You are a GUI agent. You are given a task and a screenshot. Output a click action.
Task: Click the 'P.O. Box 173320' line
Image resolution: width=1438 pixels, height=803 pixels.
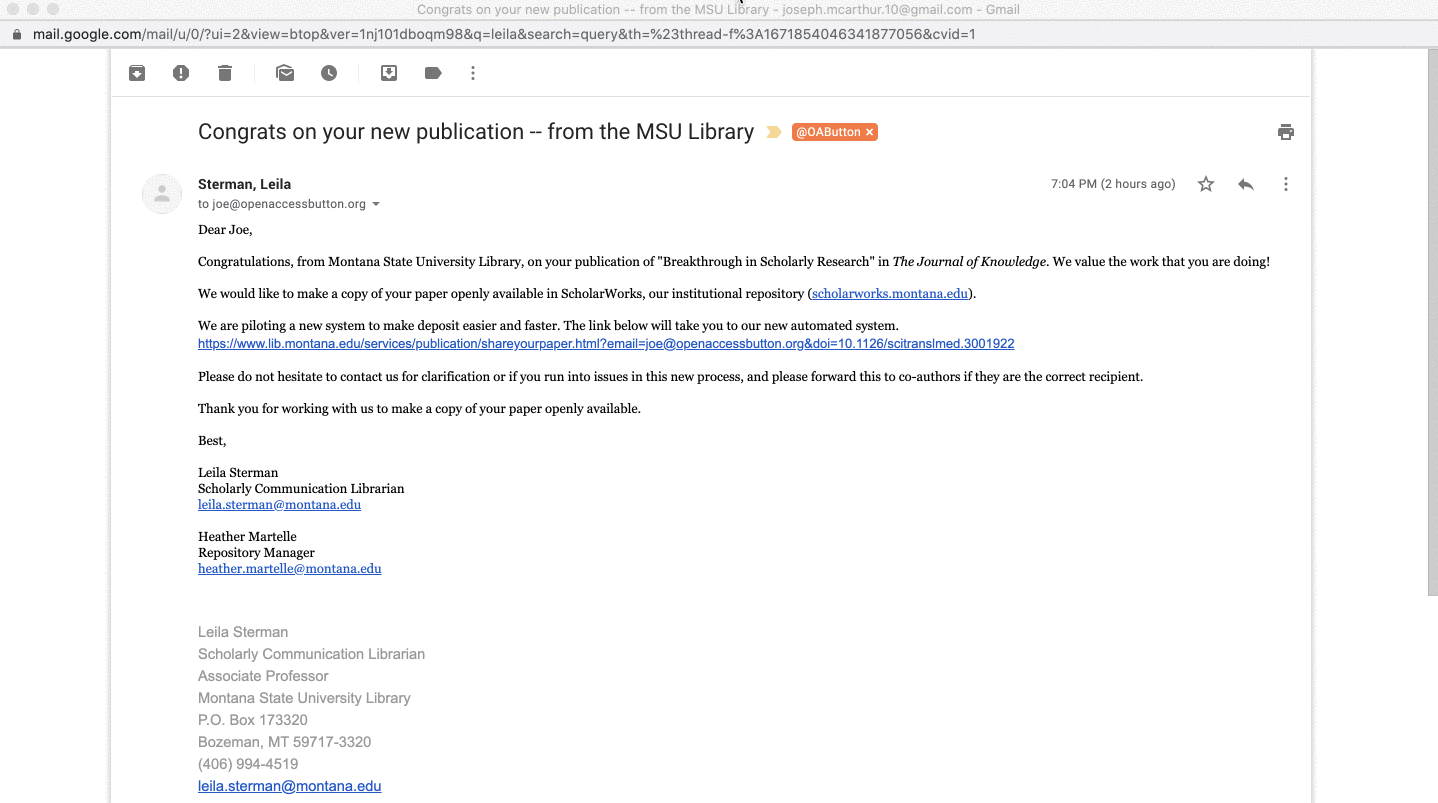tap(253, 720)
